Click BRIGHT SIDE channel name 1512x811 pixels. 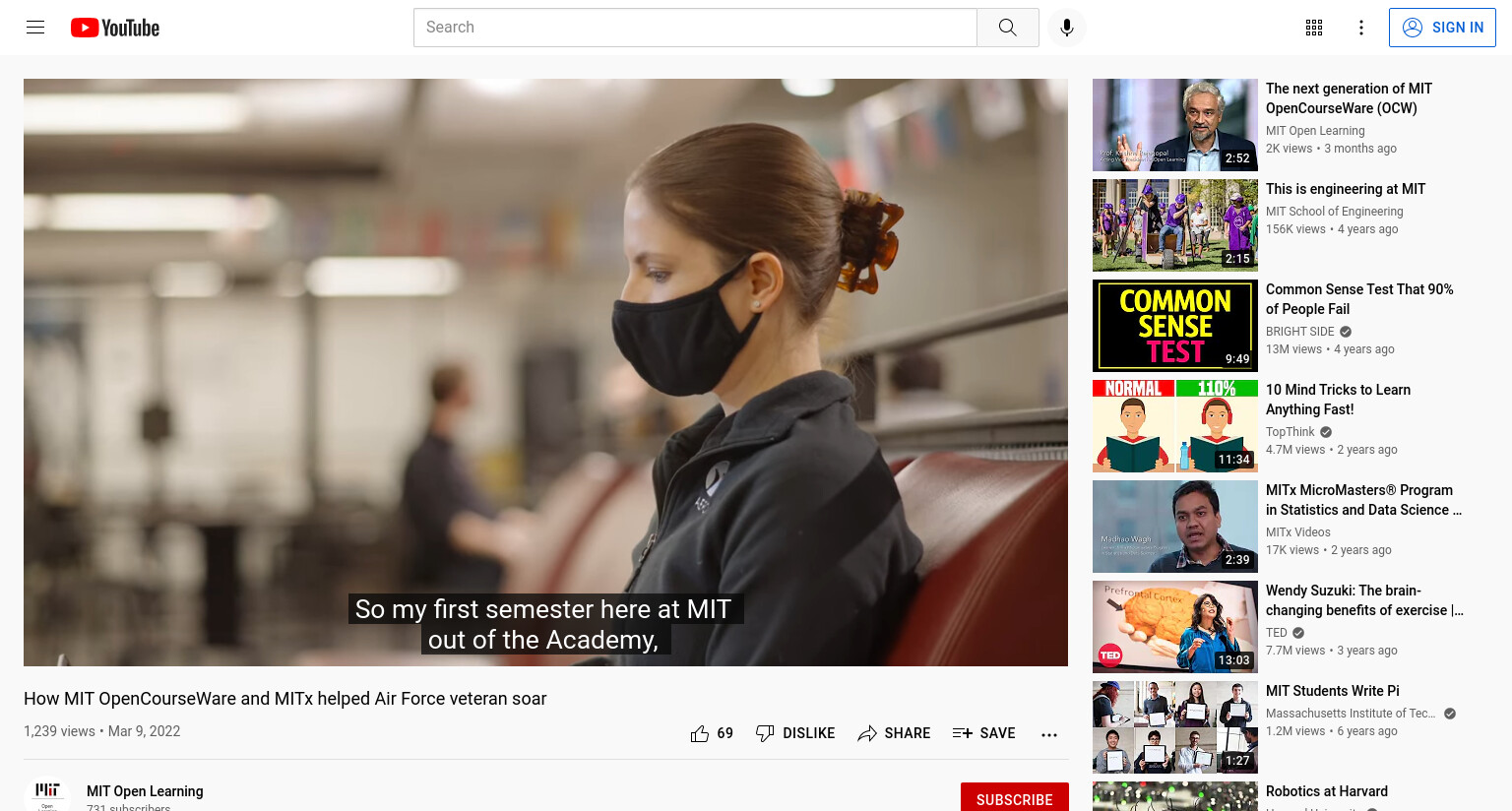pyautogui.click(x=1299, y=332)
